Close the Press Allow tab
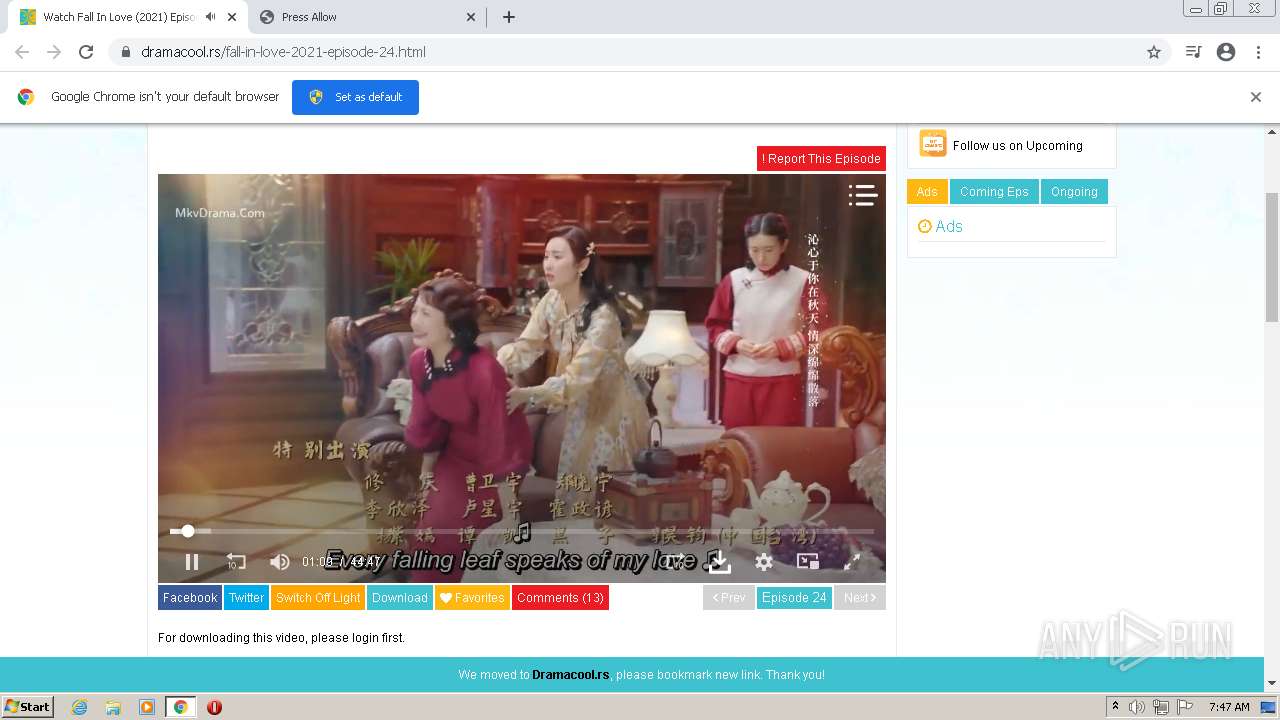The image size is (1280, 720). coord(471,17)
